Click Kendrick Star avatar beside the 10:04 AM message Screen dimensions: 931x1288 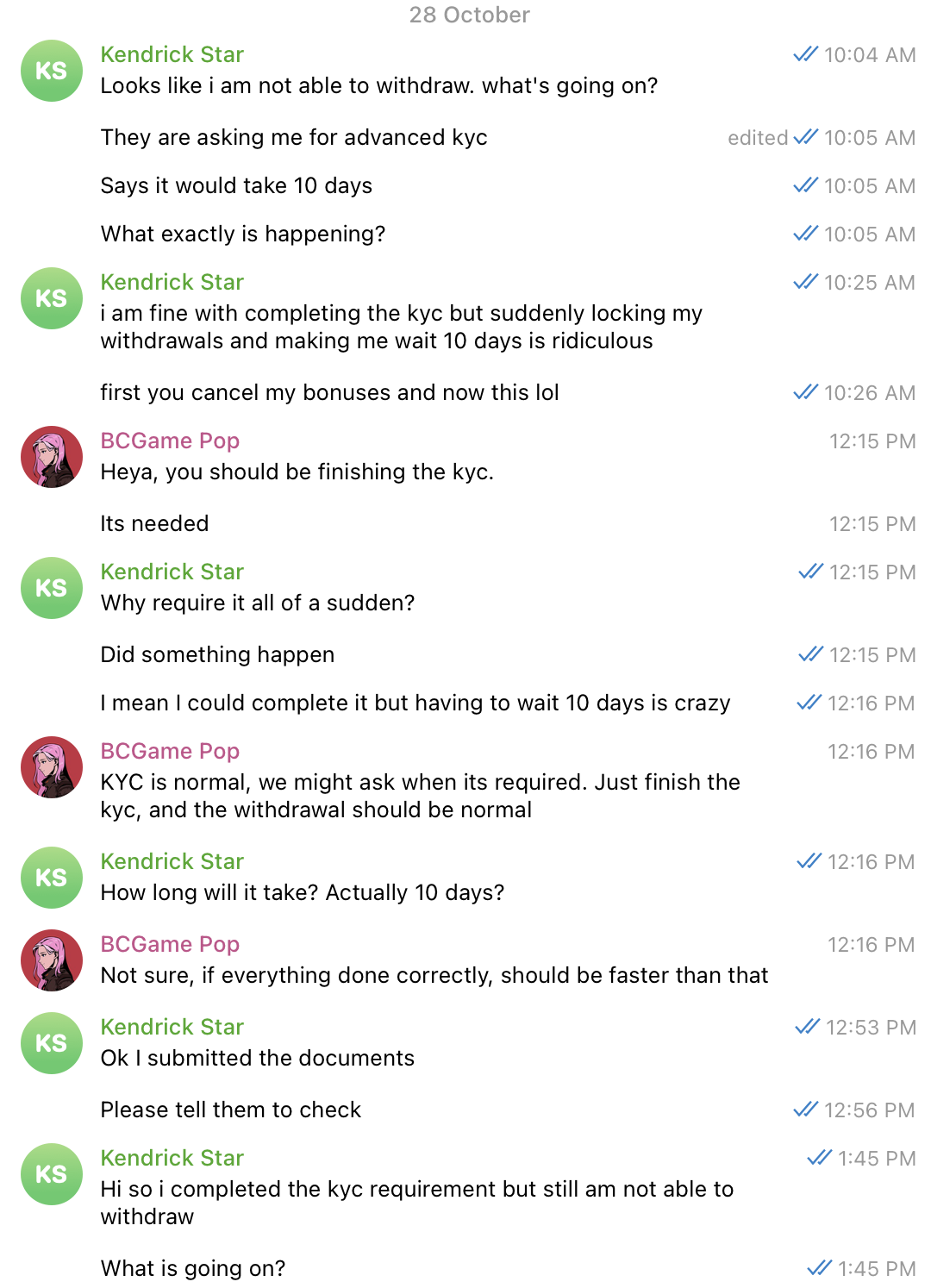[52, 71]
